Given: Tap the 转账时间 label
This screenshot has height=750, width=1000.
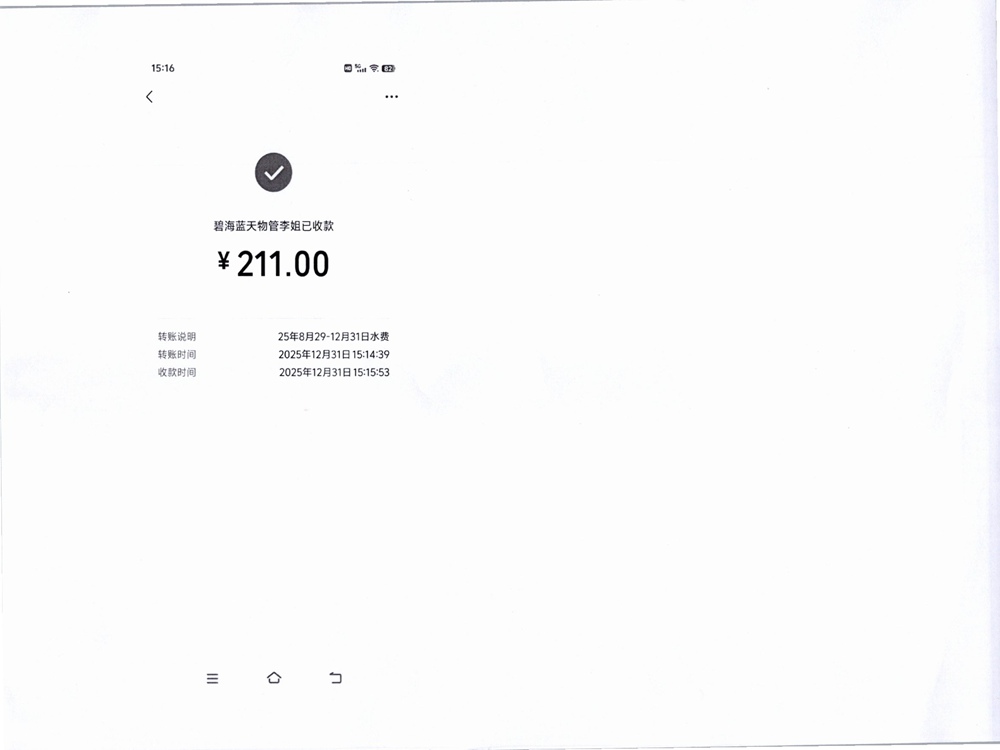Looking at the screenshot, I should click(x=177, y=355).
